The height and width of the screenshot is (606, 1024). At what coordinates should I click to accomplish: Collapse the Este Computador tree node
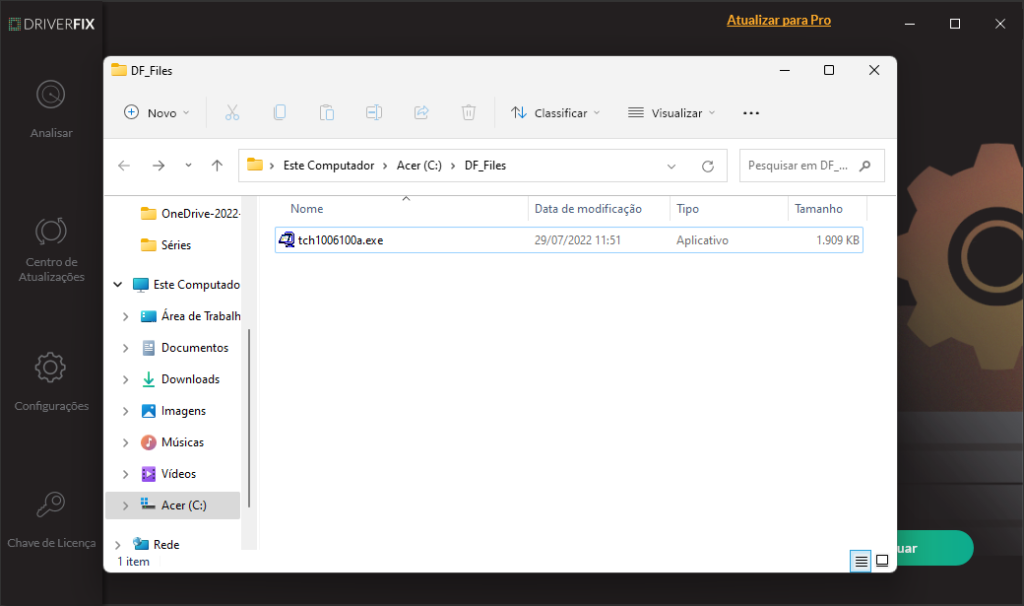coord(117,284)
